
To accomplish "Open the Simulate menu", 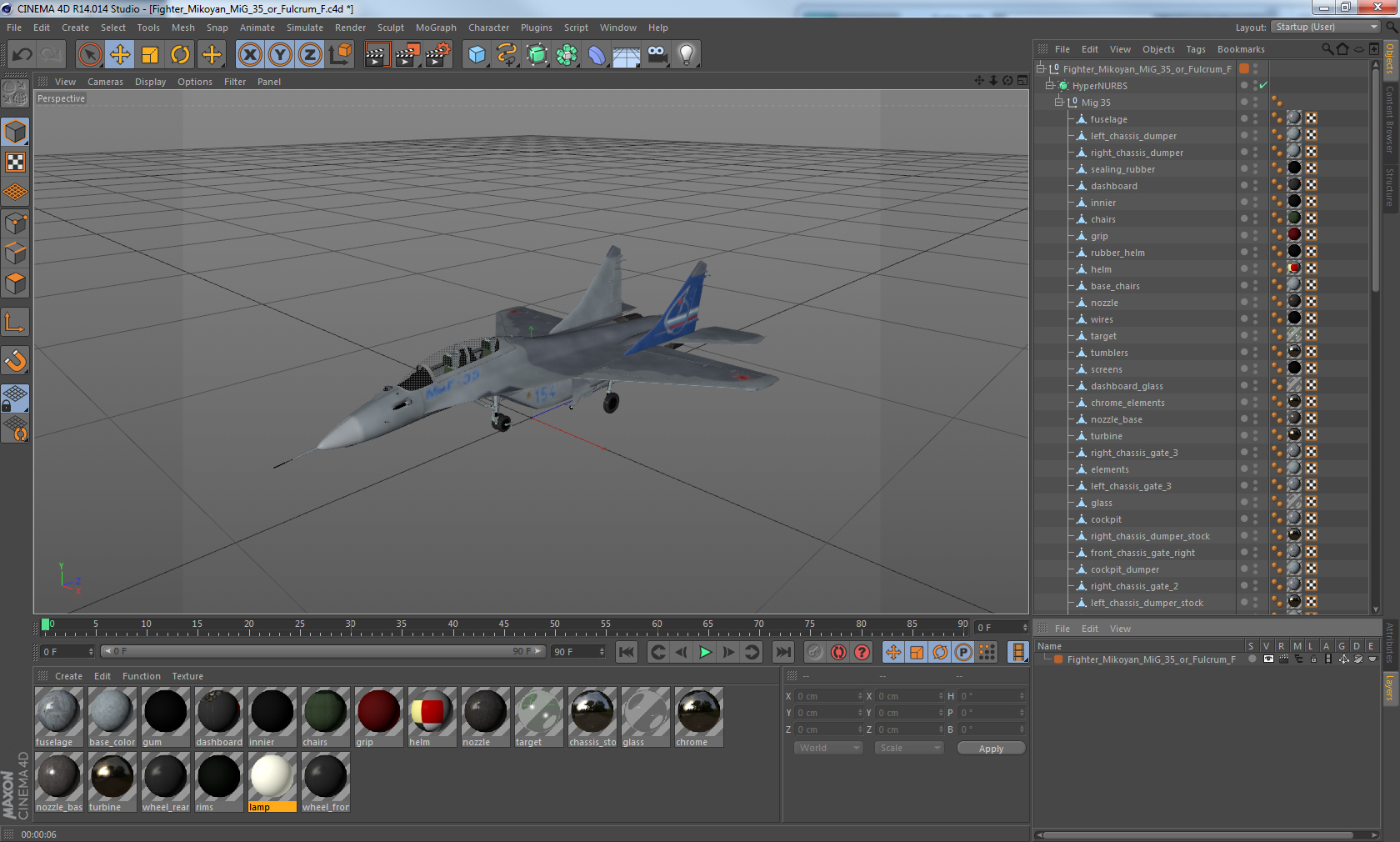I will point(305,28).
